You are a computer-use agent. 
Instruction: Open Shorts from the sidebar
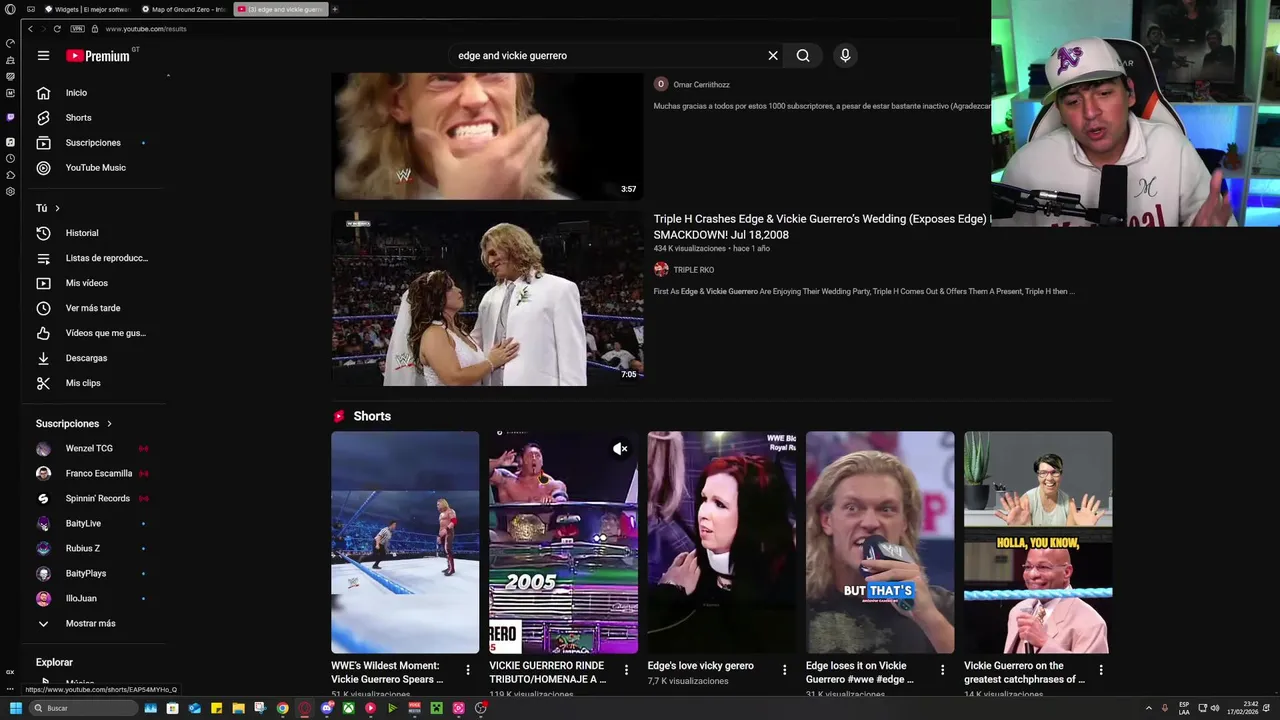coord(95,118)
